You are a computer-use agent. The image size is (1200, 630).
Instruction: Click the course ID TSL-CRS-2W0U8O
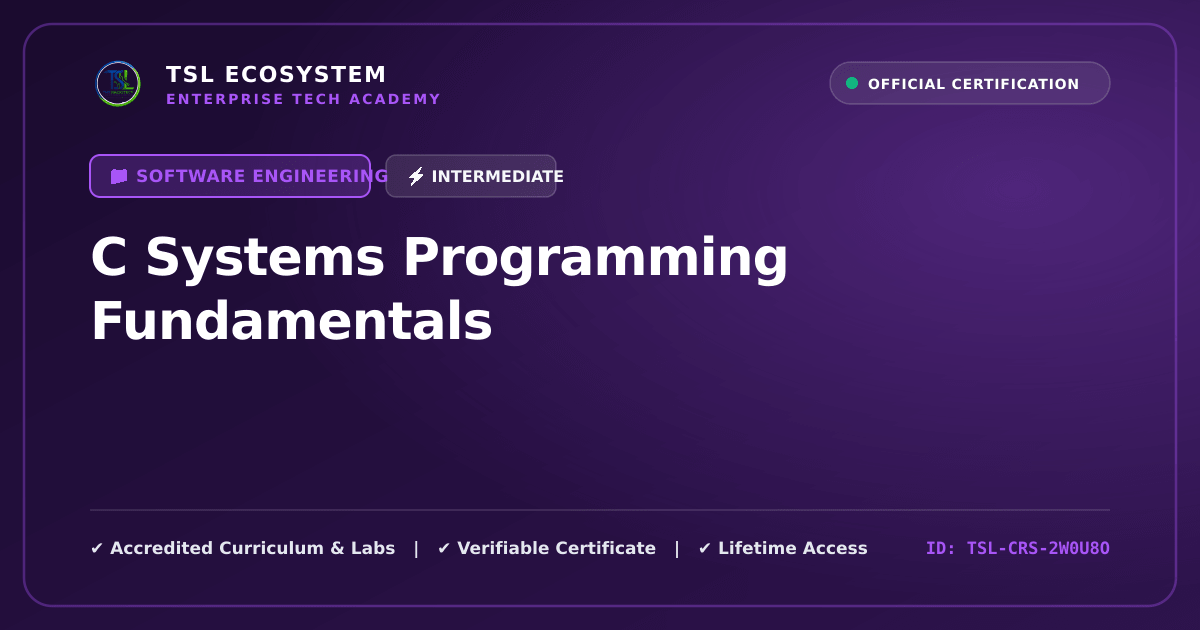point(1018,548)
